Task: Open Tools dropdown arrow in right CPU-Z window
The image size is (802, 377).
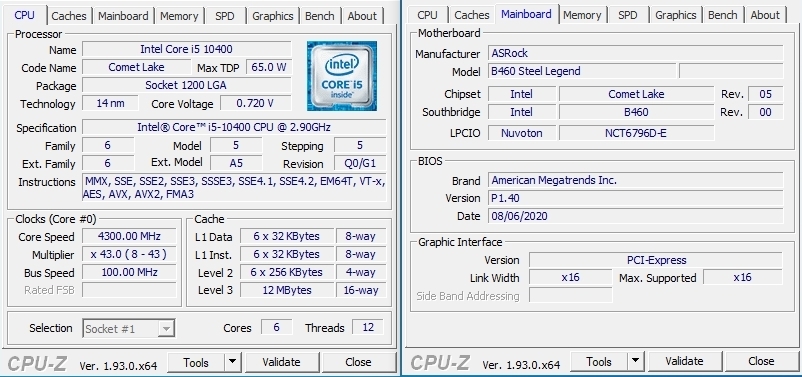Action: tap(635, 361)
